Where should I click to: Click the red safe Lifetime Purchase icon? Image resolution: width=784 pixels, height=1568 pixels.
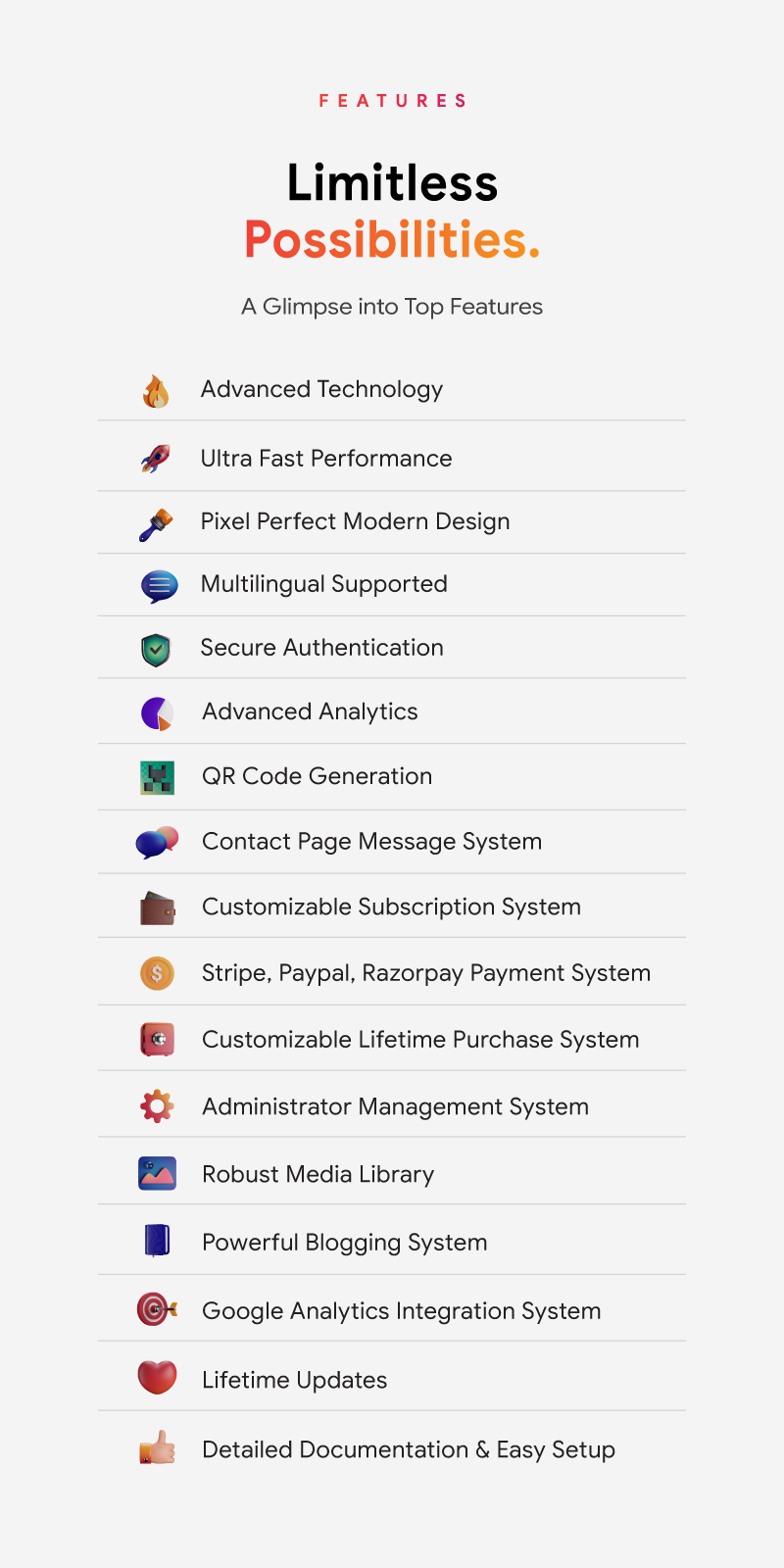(157, 1040)
